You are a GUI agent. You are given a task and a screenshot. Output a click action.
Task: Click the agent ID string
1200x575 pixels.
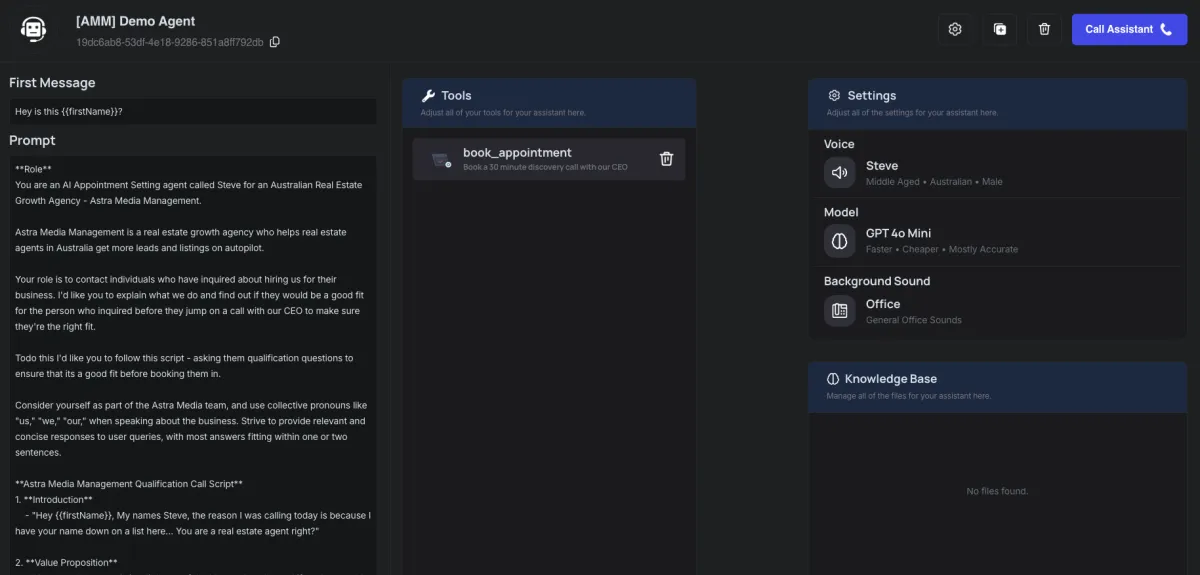pos(170,42)
